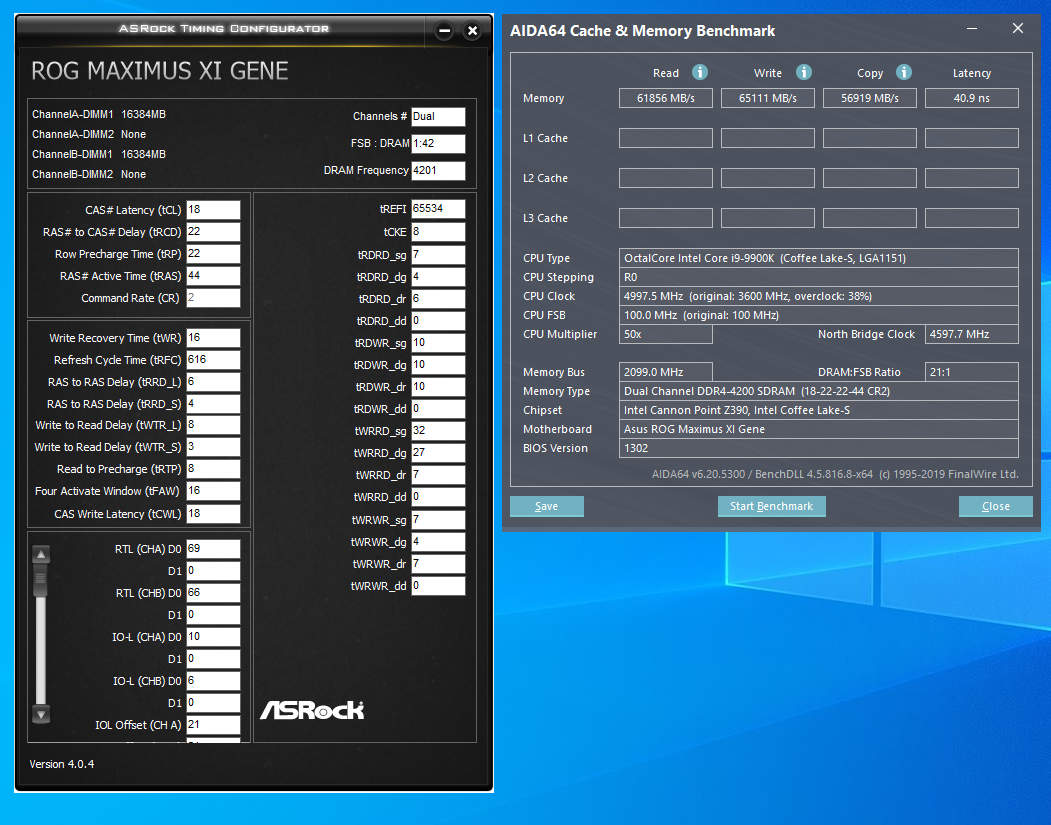Click the Save button in AIDA64
Image resolution: width=1051 pixels, height=825 pixels.
pyautogui.click(x=546, y=506)
